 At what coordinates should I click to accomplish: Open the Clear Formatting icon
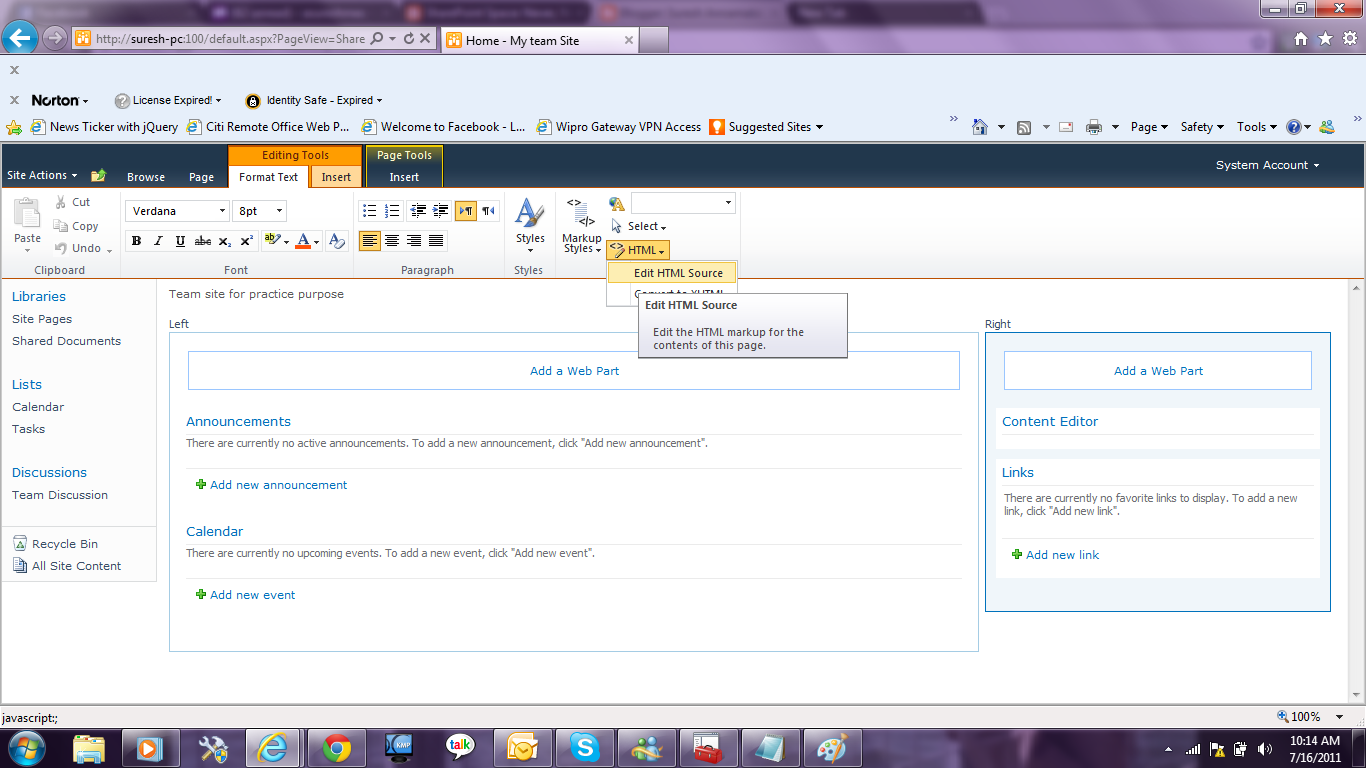pyautogui.click(x=338, y=240)
